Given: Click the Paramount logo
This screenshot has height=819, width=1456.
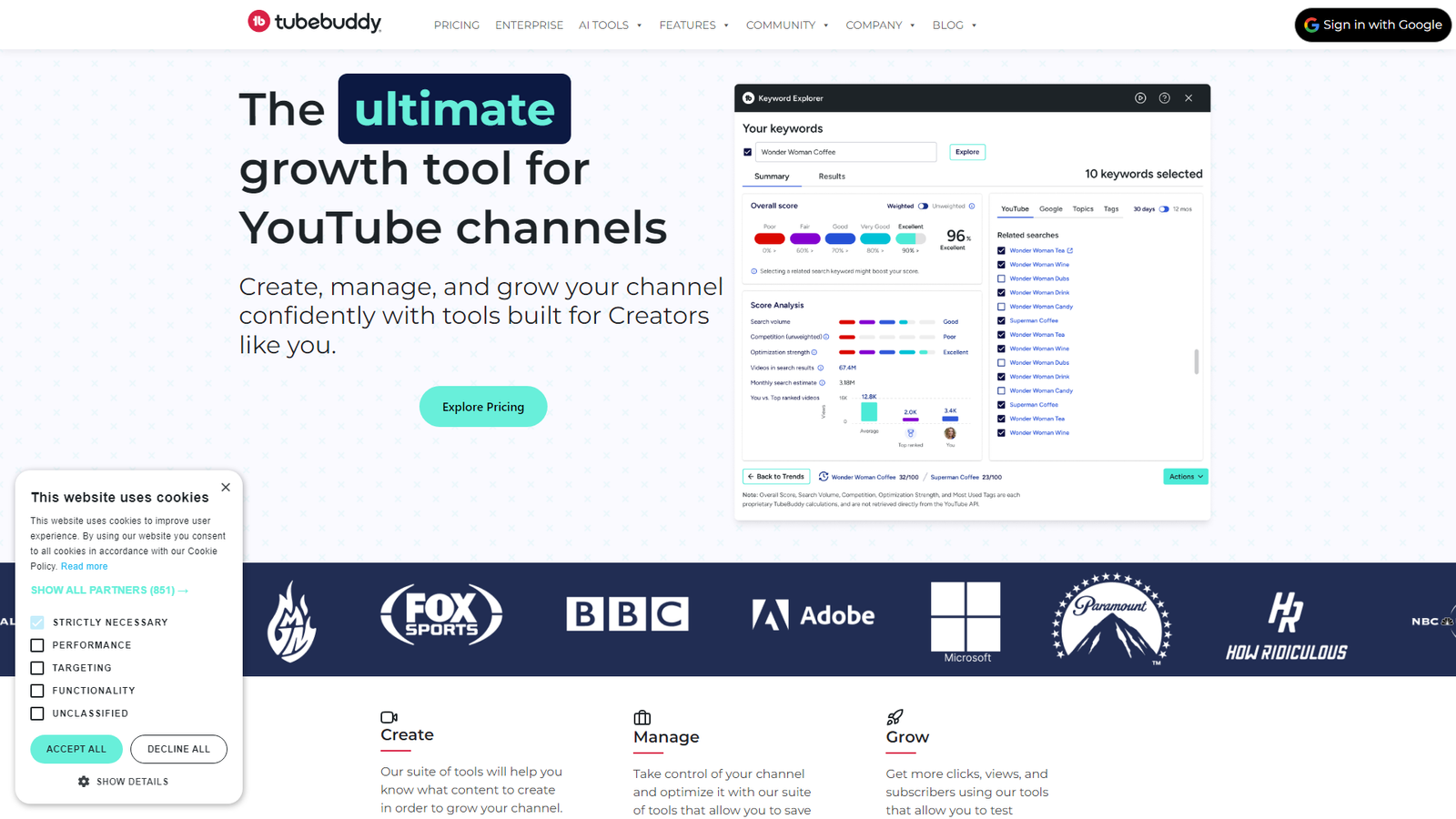Looking at the screenshot, I should point(1112,618).
